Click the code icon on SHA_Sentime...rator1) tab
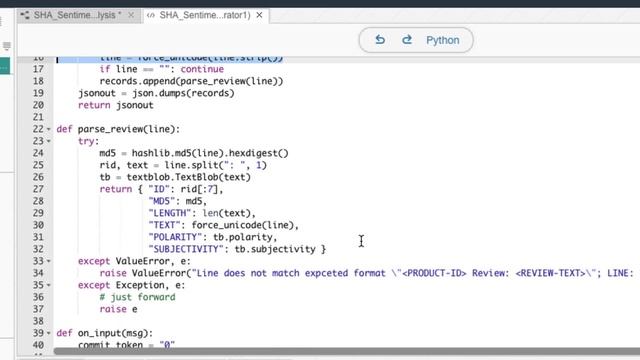Image resolution: width=640 pixels, height=360 pixels. click(151, 16)
